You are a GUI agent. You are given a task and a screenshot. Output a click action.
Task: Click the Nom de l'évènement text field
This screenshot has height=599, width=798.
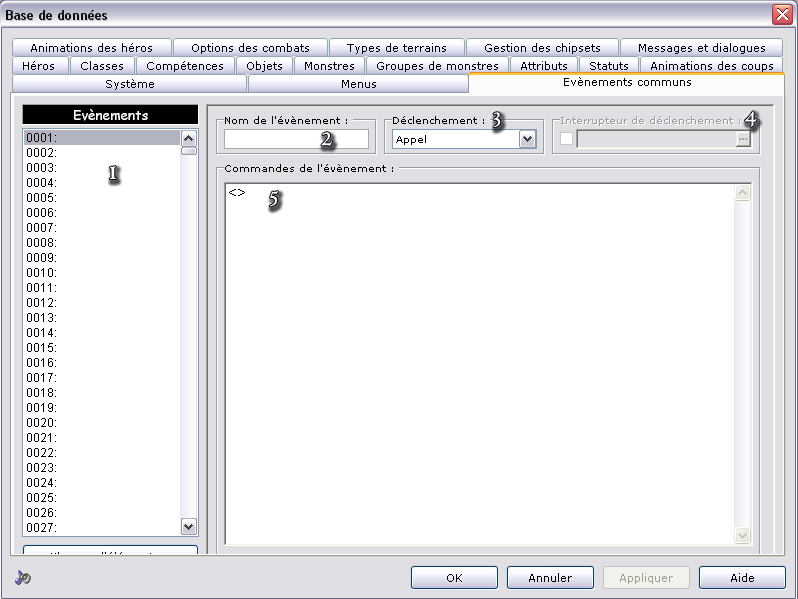click(296, 139)
